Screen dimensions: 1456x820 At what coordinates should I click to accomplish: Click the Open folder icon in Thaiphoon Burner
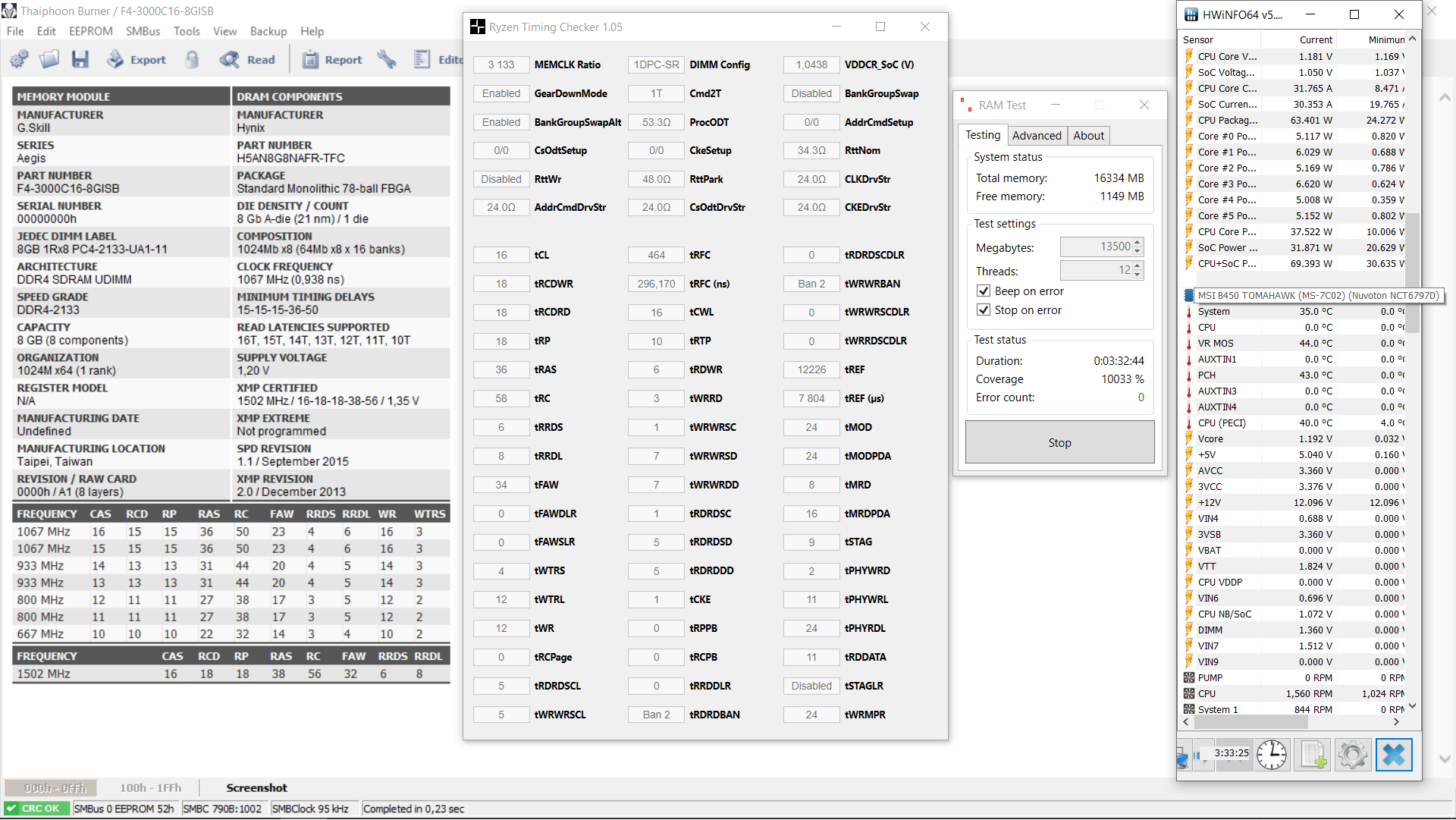pos(50,59)
